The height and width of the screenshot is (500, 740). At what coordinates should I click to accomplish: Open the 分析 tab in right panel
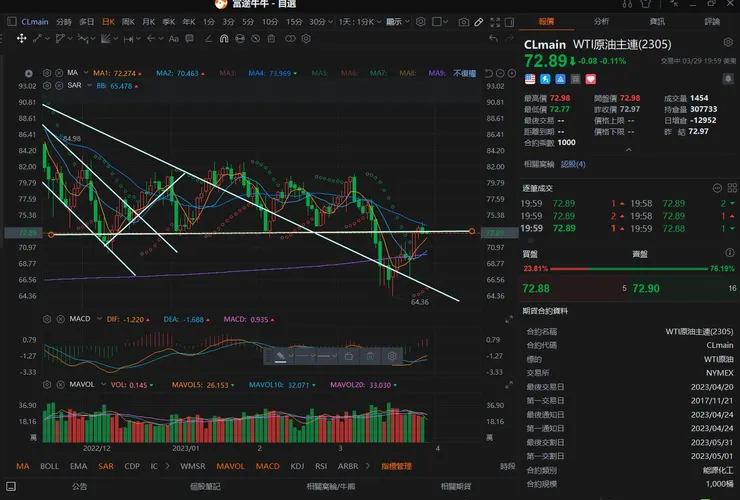(x=601, y=20)
